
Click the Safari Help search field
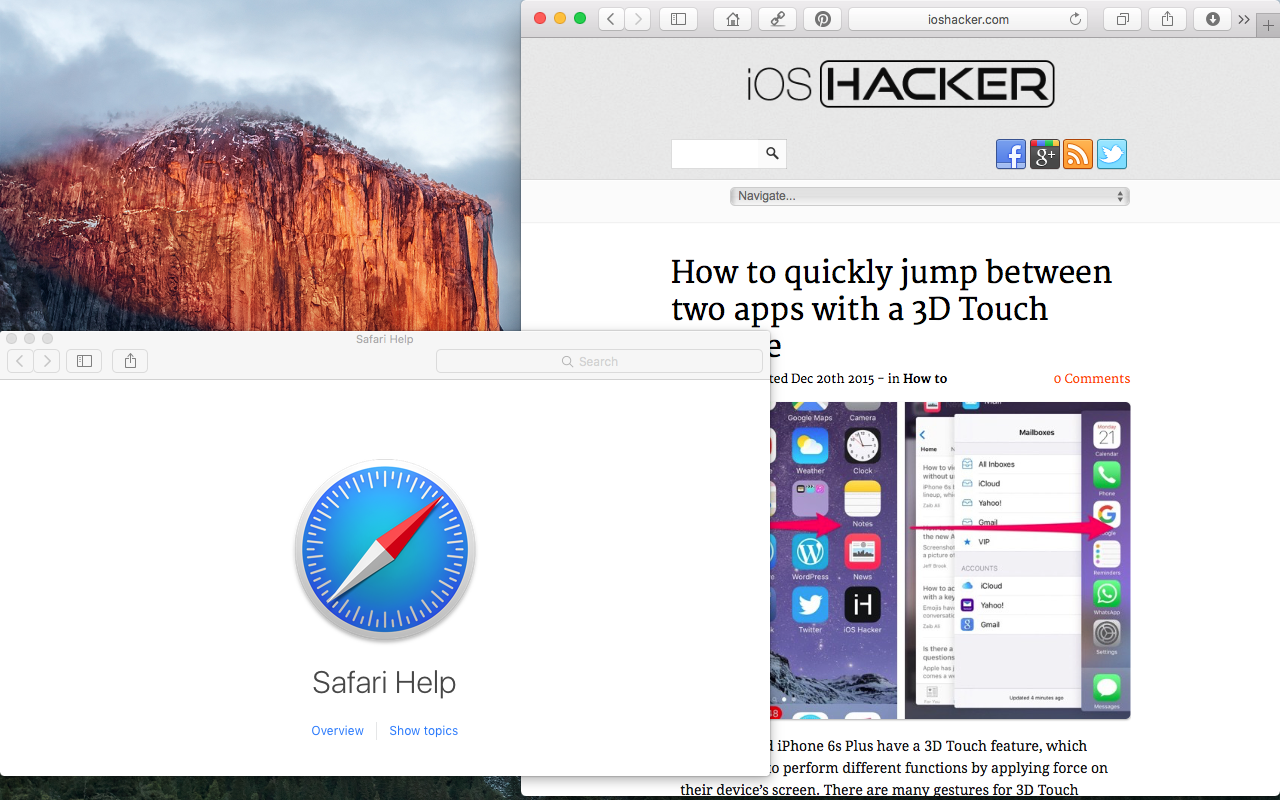tap(599, 361)
